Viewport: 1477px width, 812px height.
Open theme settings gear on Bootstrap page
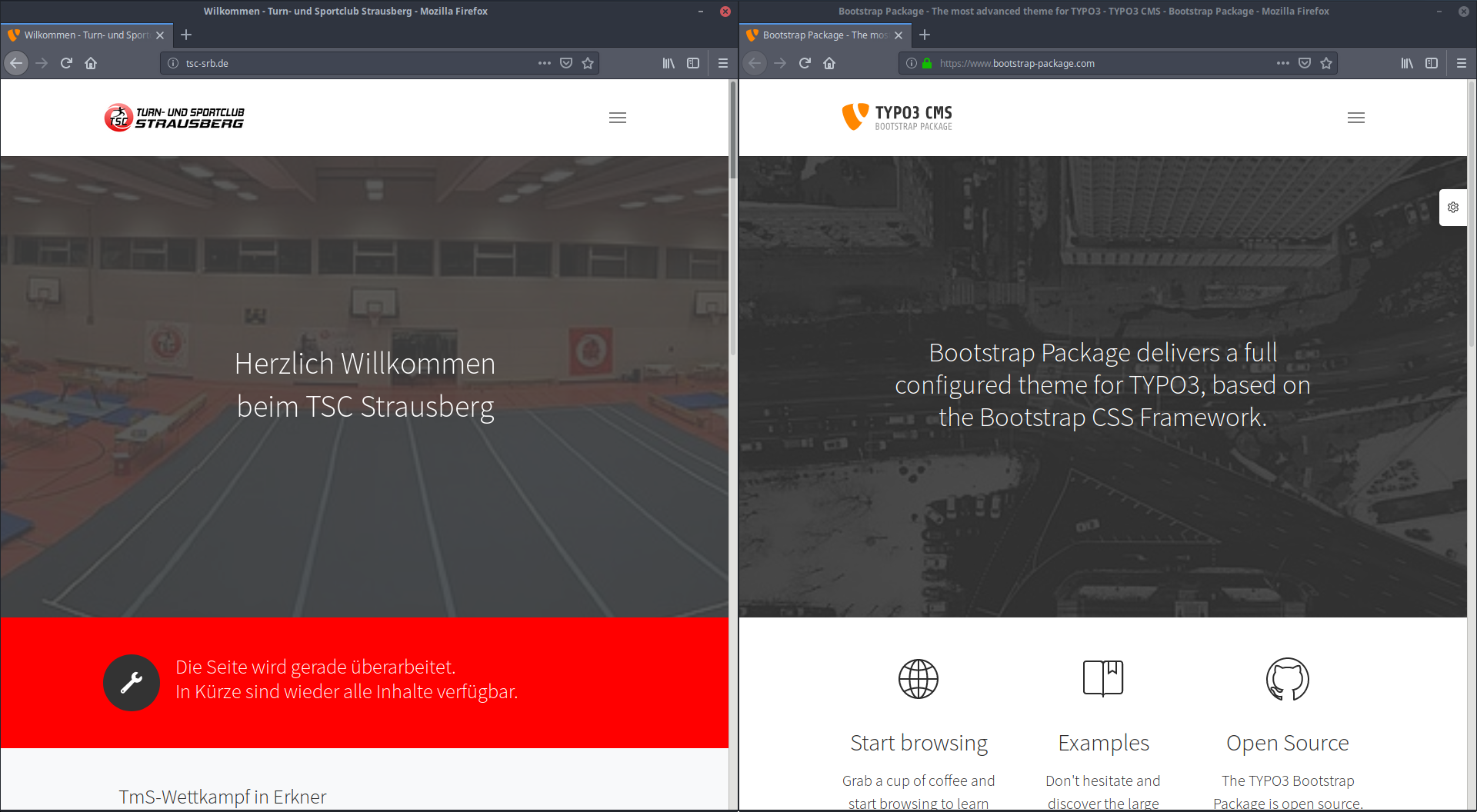[1452, 208]
